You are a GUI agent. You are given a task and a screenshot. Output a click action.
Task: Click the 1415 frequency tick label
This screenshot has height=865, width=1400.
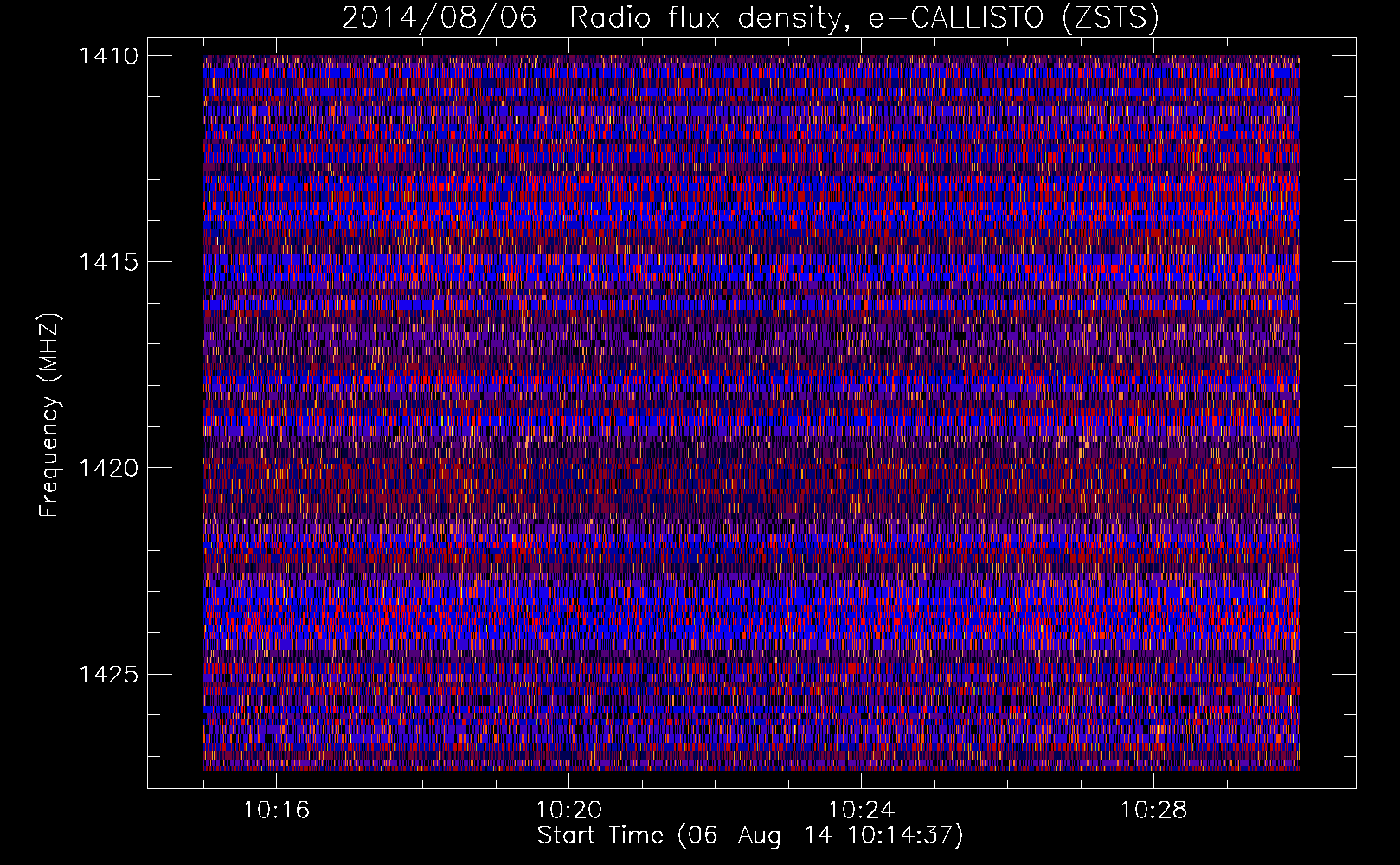coord(108,262)
